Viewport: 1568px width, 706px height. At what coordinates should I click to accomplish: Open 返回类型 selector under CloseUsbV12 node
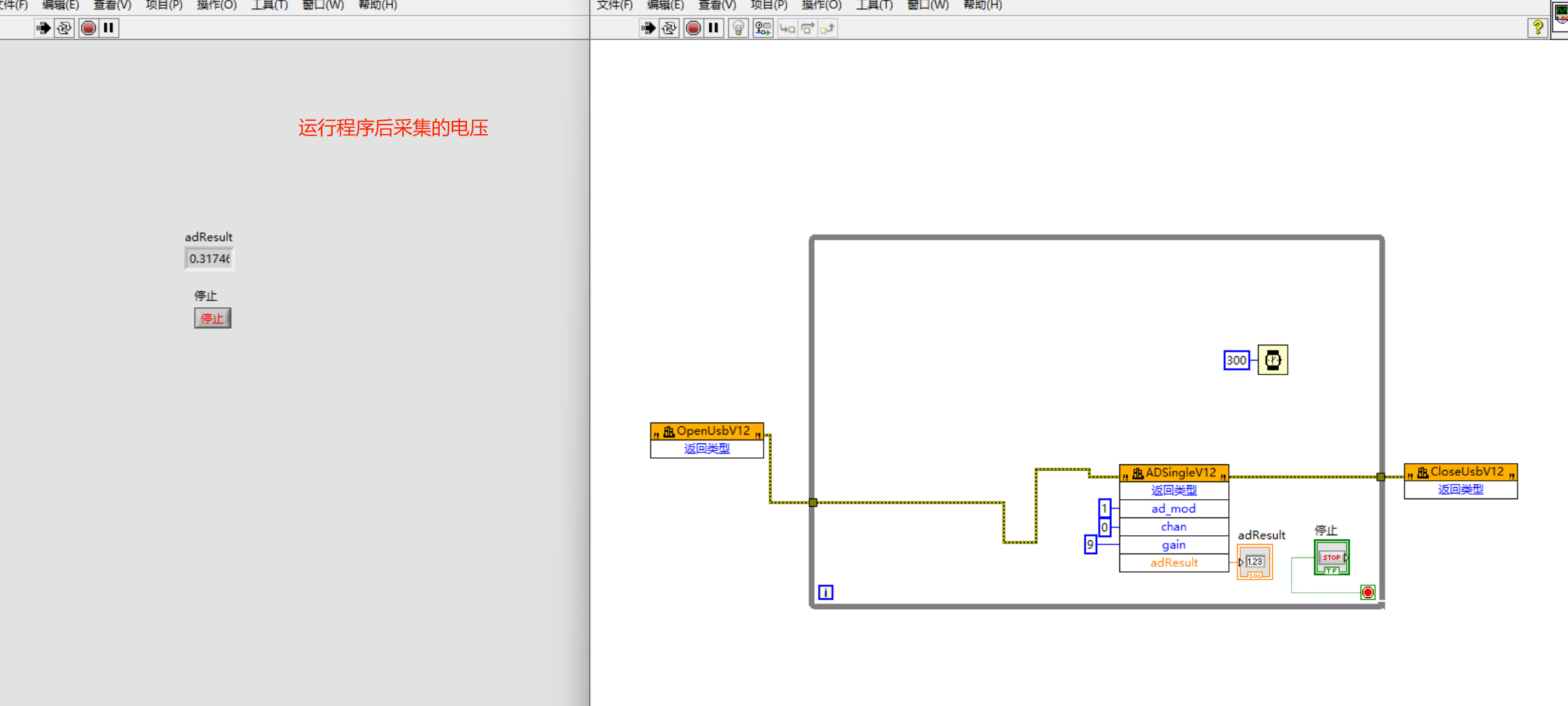click(x=1460, y=489)
